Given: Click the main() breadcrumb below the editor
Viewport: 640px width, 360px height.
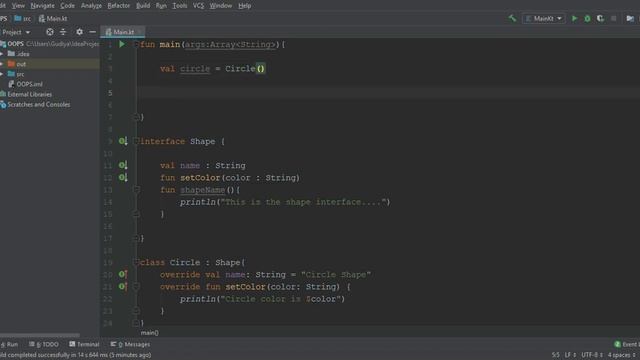Looking at the screenshot, I should point(150,333).
